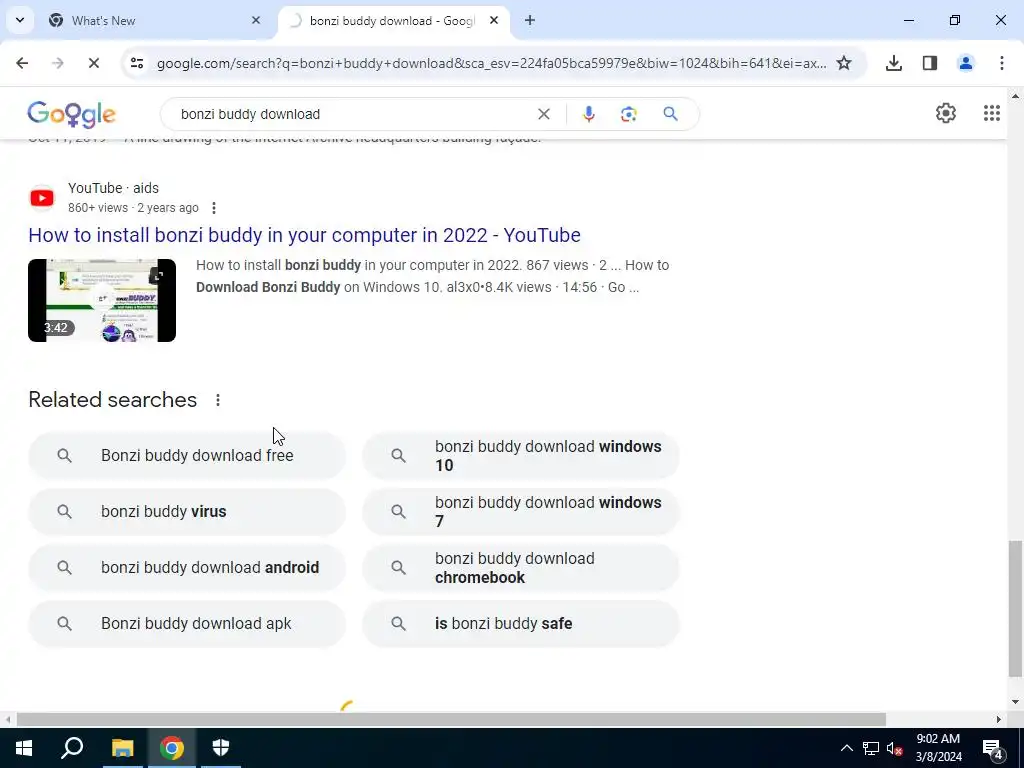Select the bonzi buddy download tab
The height and width of the screenshot is (768, 1024).
pyautogui.click(x=393, y=20)
